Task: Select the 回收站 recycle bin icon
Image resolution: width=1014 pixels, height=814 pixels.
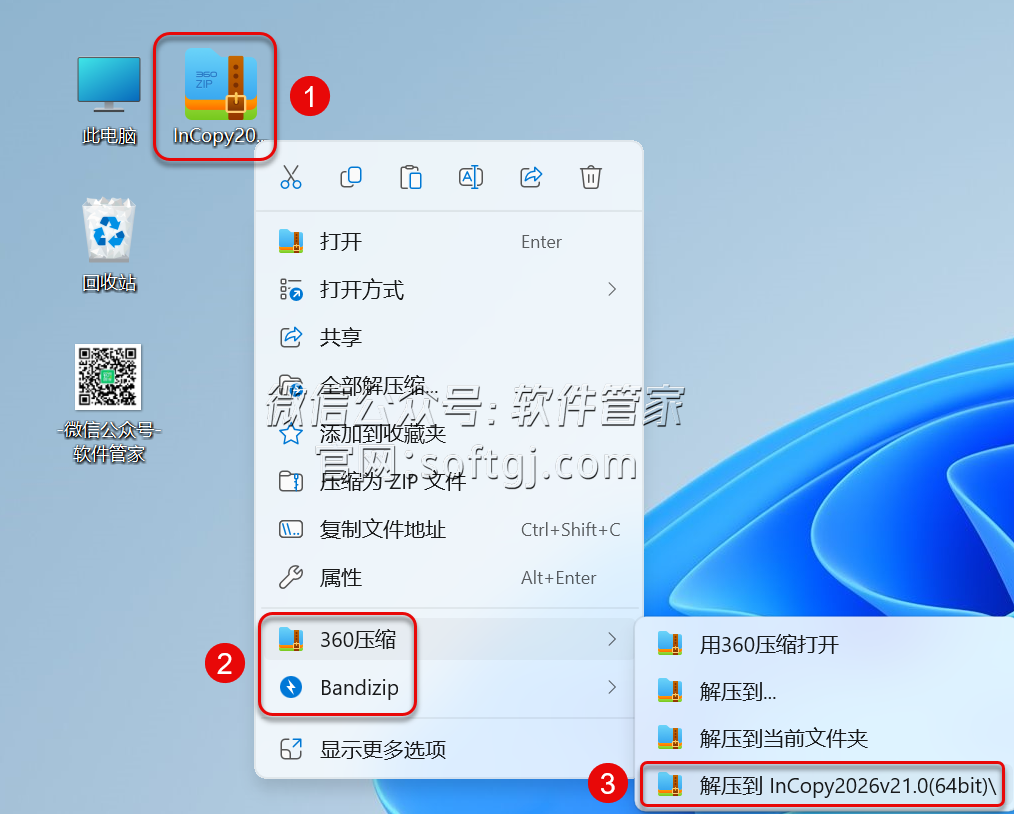Action: click(x=109, y=245)
